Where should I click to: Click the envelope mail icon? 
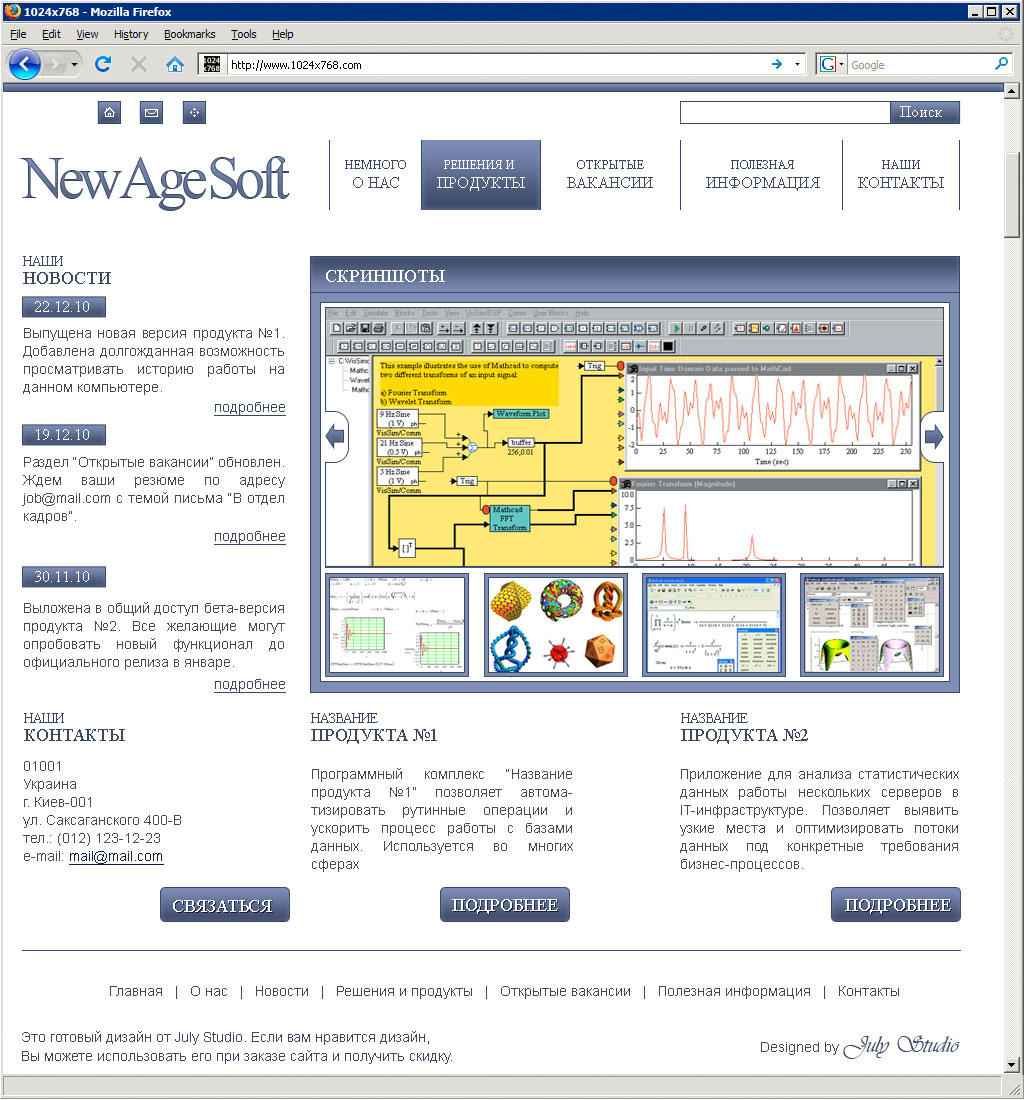151,113
